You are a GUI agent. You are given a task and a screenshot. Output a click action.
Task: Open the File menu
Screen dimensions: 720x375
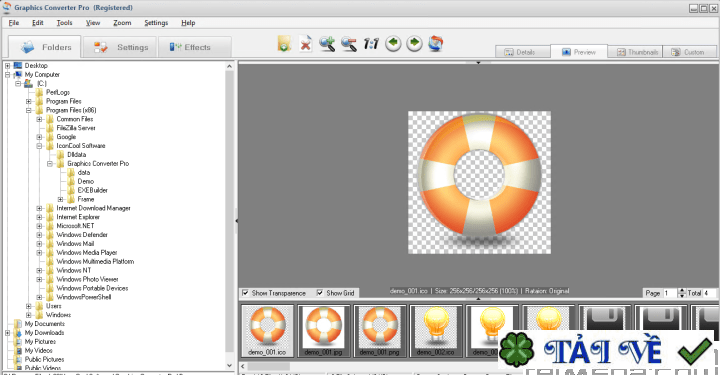[14, 22]
